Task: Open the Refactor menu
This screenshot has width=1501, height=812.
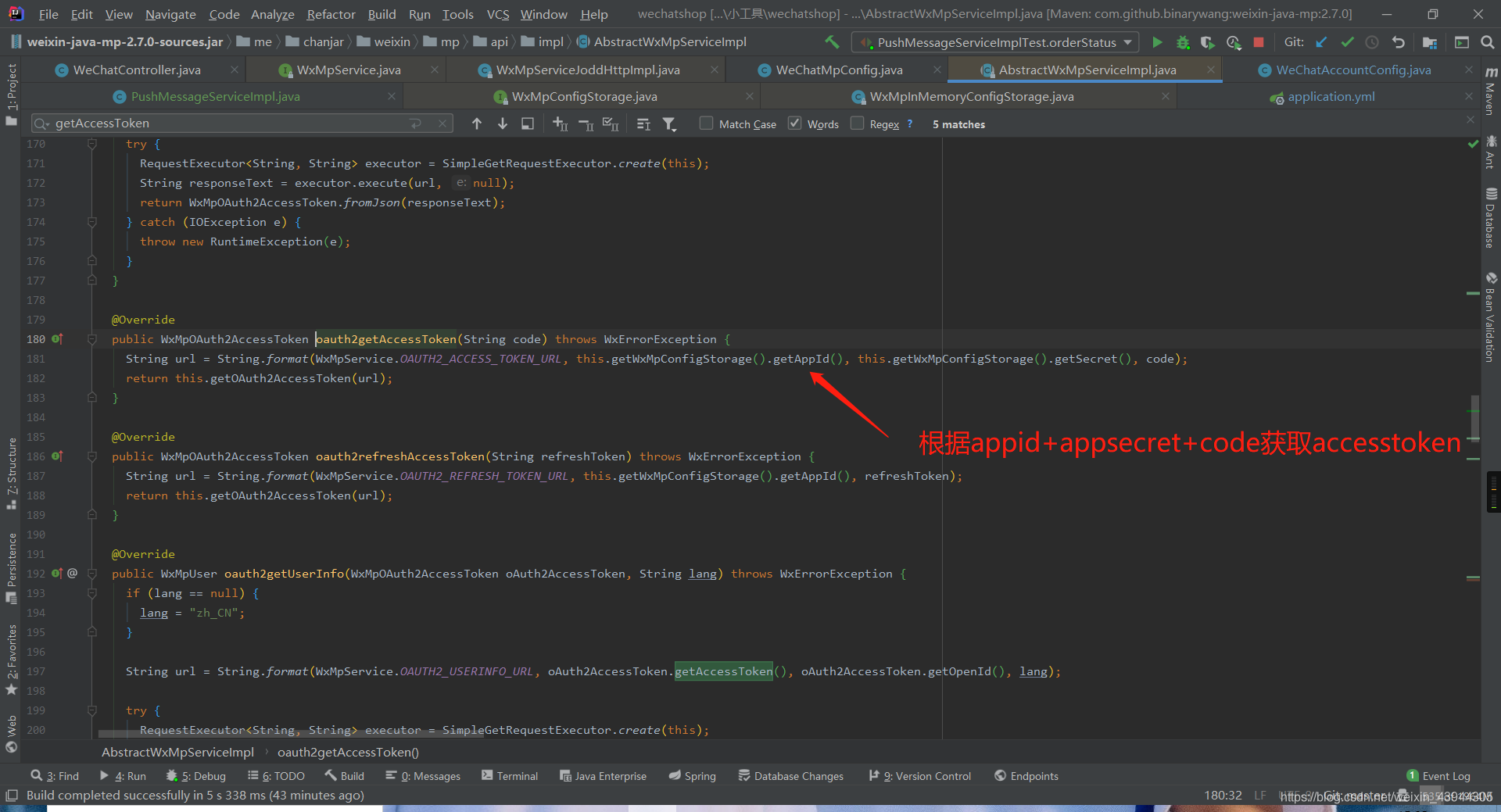Action: [x=331, y=14]
